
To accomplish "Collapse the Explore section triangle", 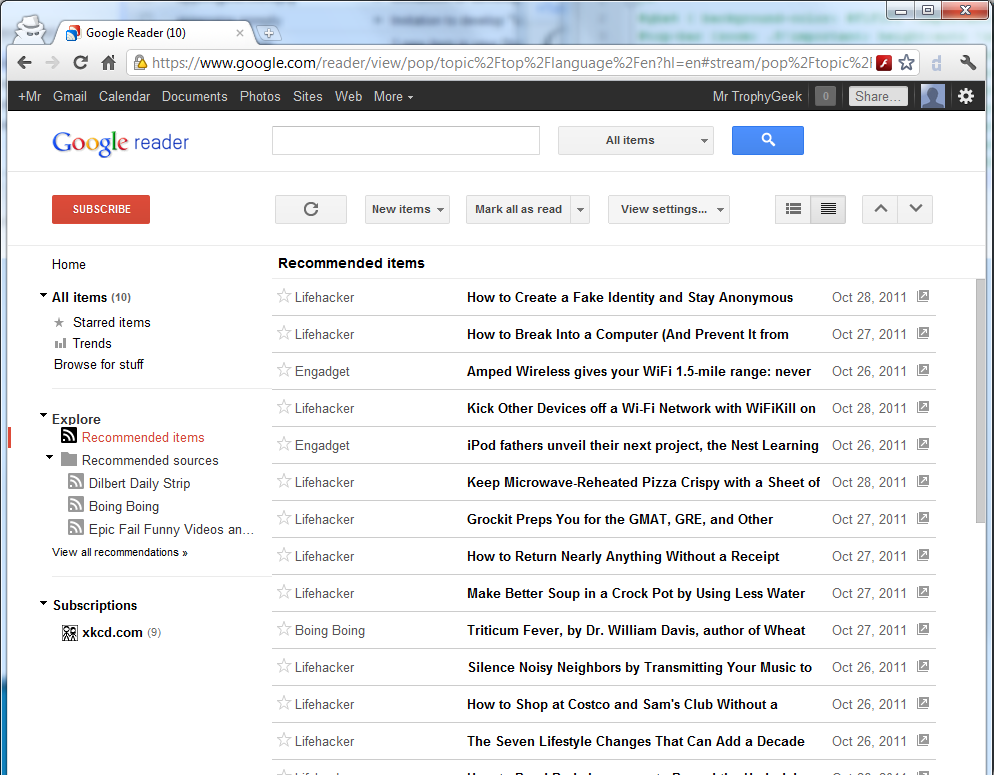I will coord(43,416).
